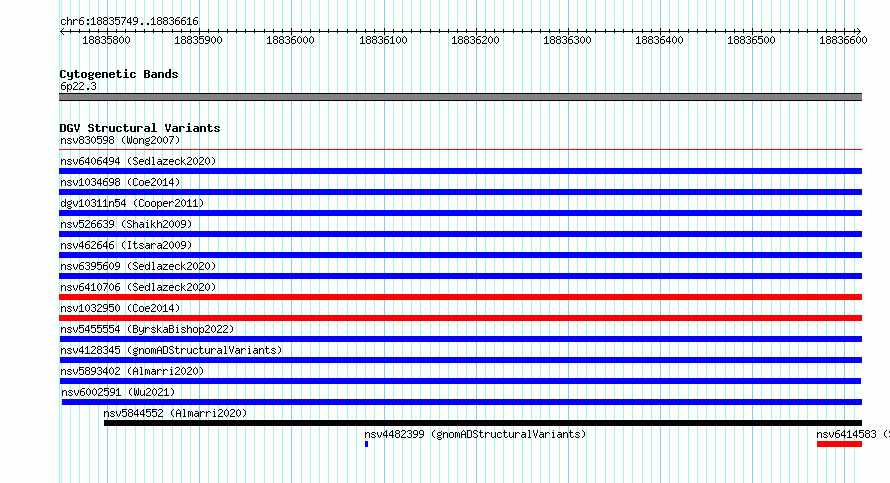Open the nsv5844552 (Almarri2020) label
Image resolution: width=890 pixels, height=483 pixels.
point(175,413)
